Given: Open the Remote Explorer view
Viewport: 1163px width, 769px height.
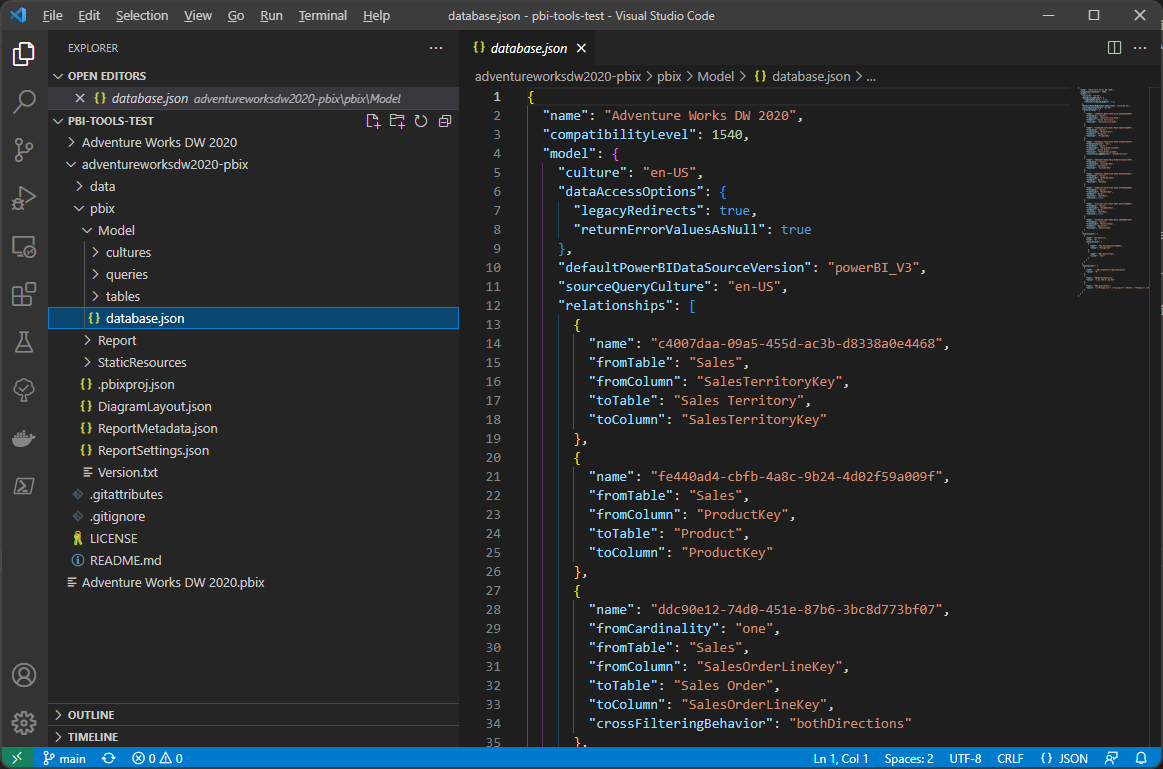Looking at the screenshot, I should (24, 247).
